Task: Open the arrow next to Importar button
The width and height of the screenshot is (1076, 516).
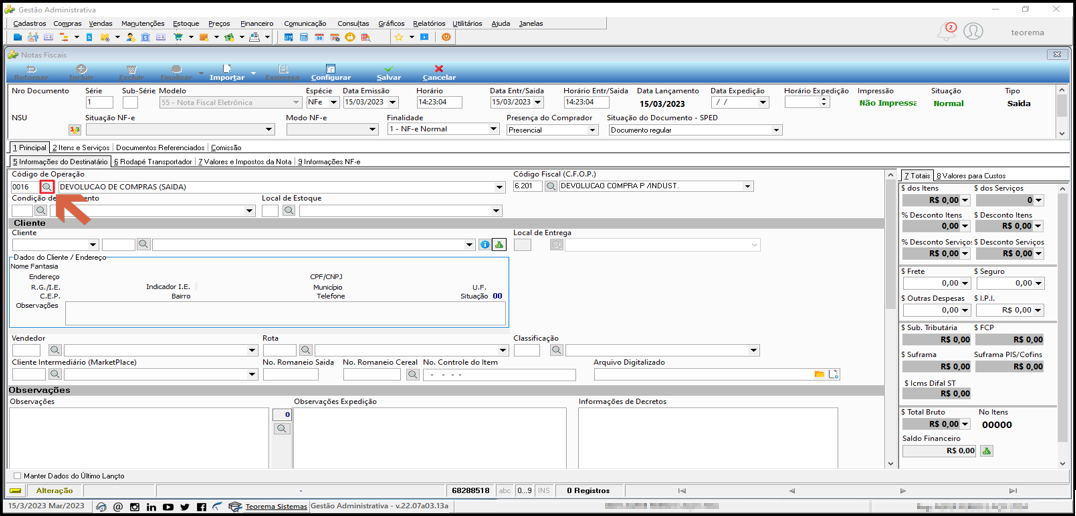Action: click(x=254, y=73)
